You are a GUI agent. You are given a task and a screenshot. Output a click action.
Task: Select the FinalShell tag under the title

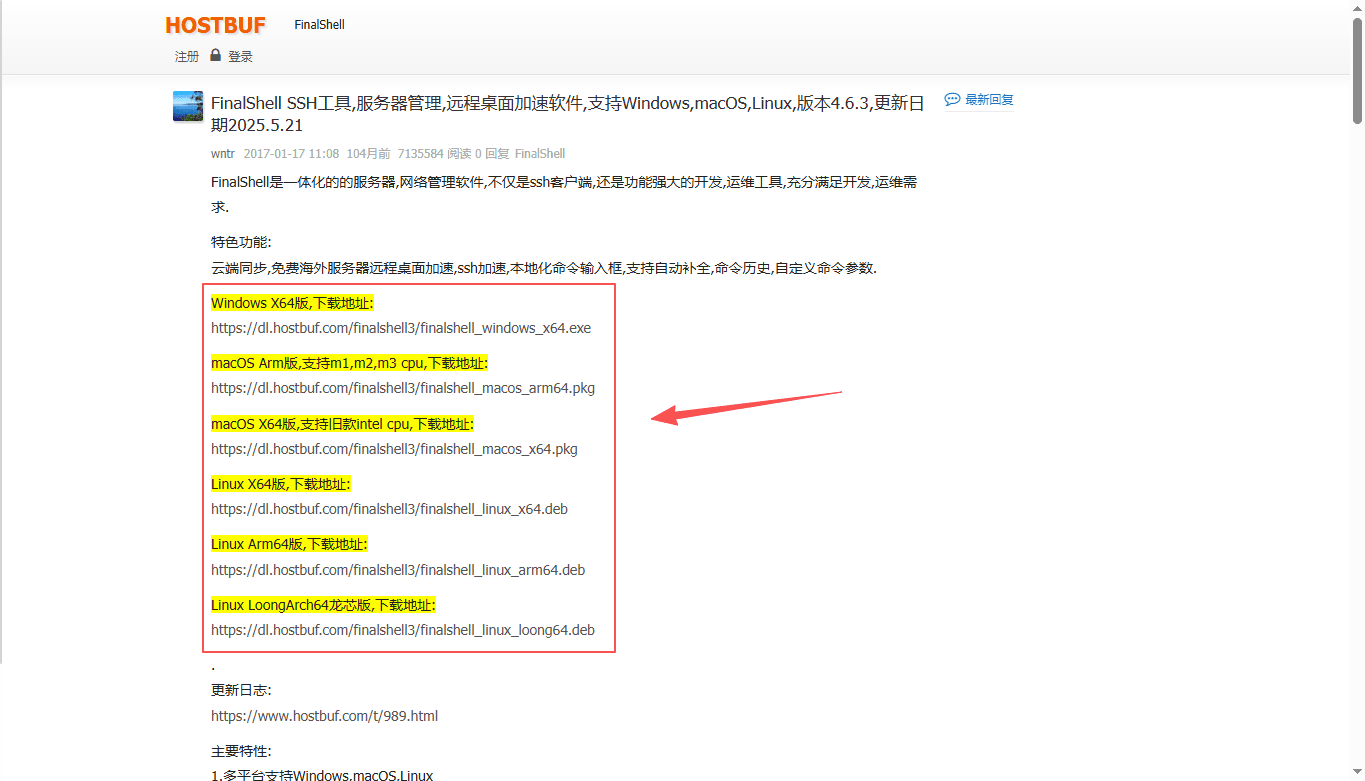tap(540, 154)
